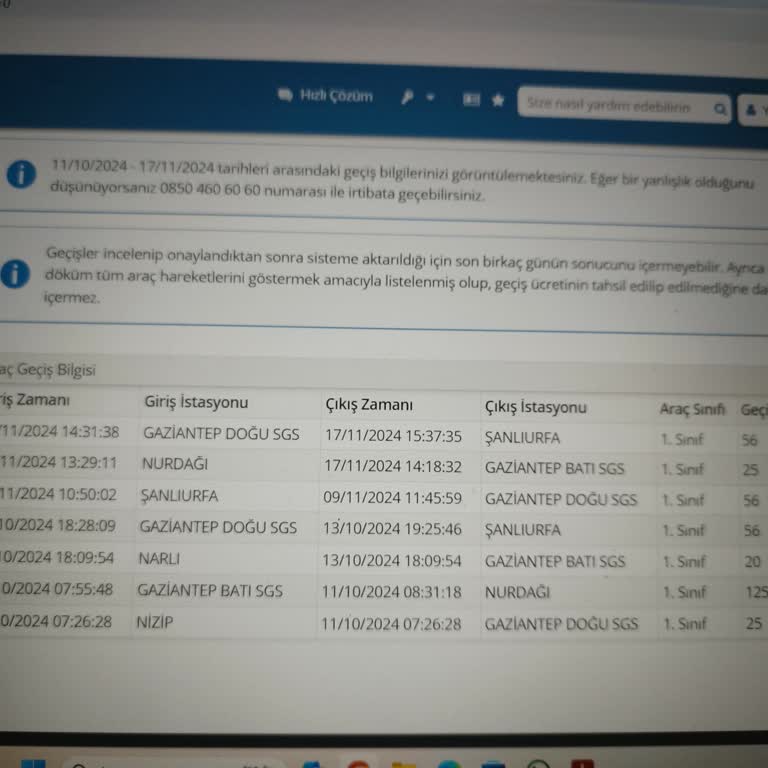Click info icon beside date range notice
The image size is (768, 768).
[21, 174]
